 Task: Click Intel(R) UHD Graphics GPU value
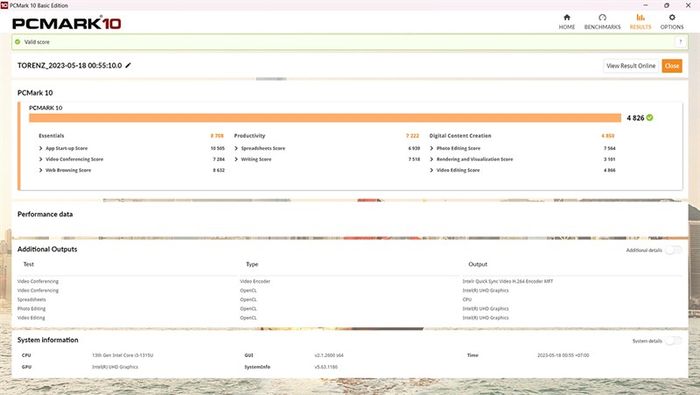[115, 367]
